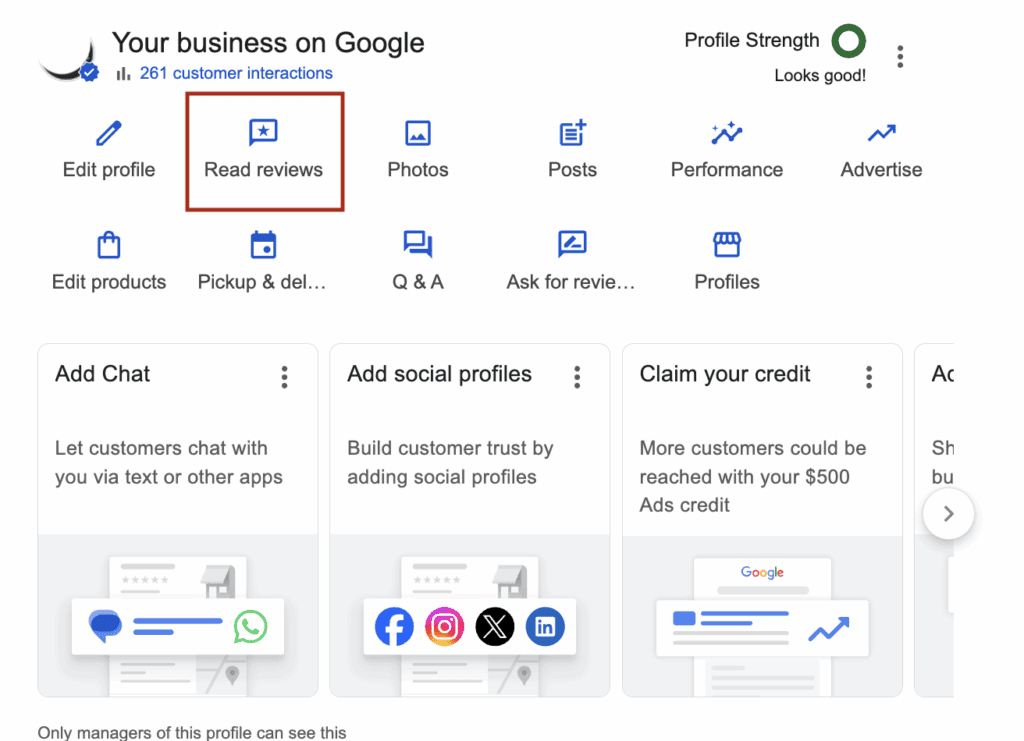Check the Profile Strength progress ring
Image resolution: width=1024 pixels, height=741 pixels.
coord(848,41)
